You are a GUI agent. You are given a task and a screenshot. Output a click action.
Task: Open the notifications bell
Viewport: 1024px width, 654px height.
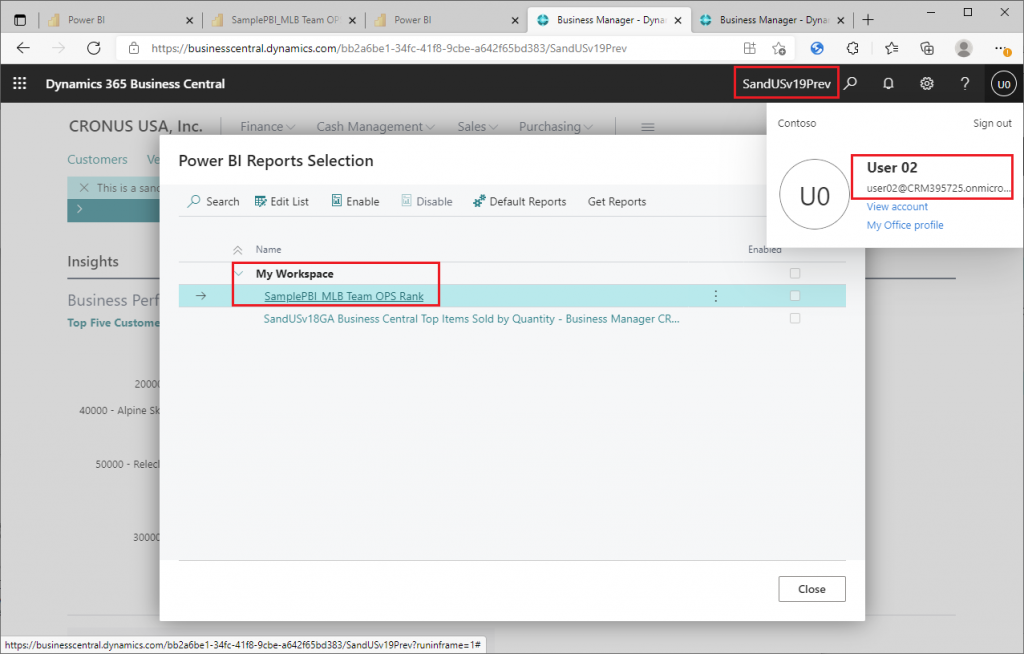pos(888,84)
